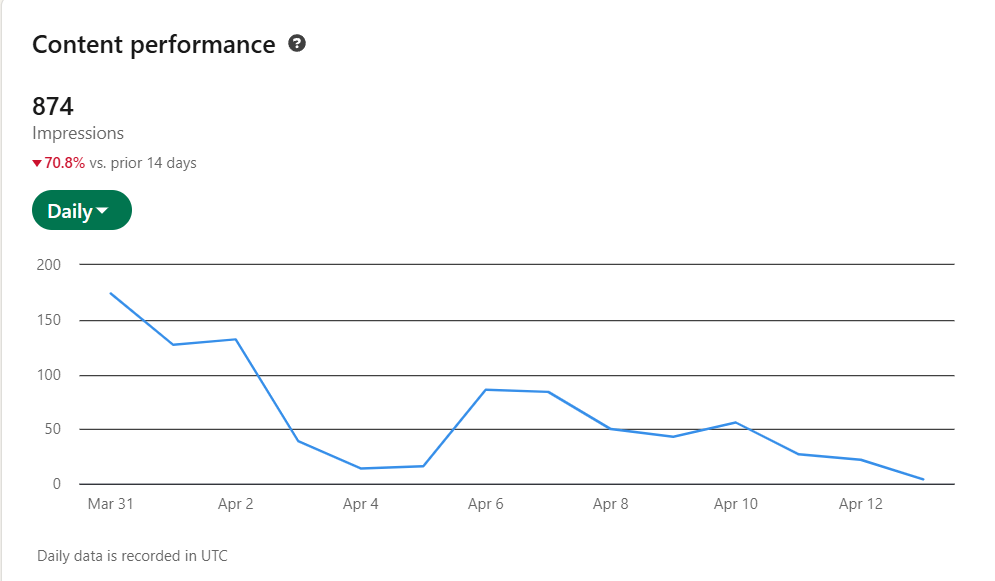Click the 'Daily data is recorded in UTC' note
The height and width of the screenshot is (581, 995).
pos(132,555)
